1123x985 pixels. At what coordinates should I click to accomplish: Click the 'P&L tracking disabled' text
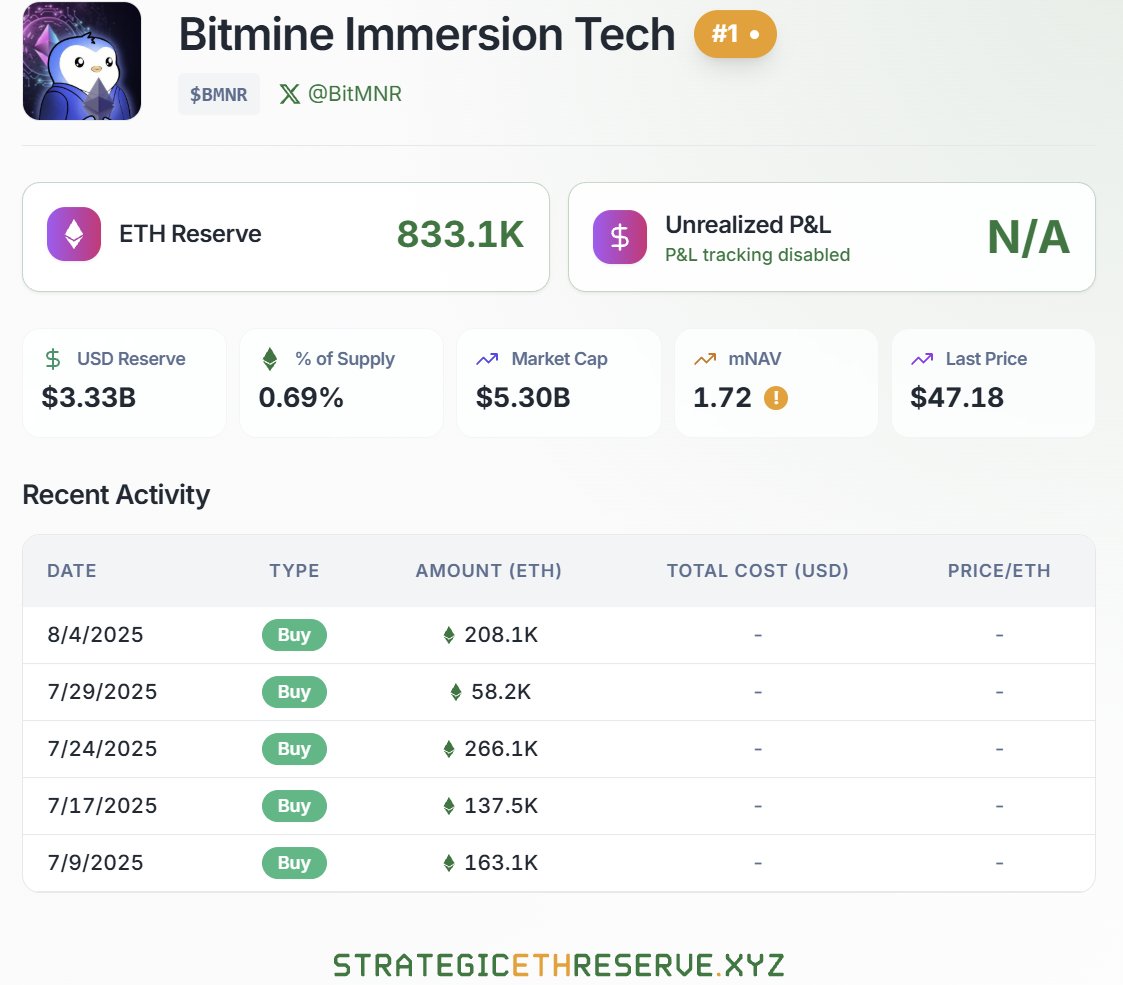(x=757, y=255)
